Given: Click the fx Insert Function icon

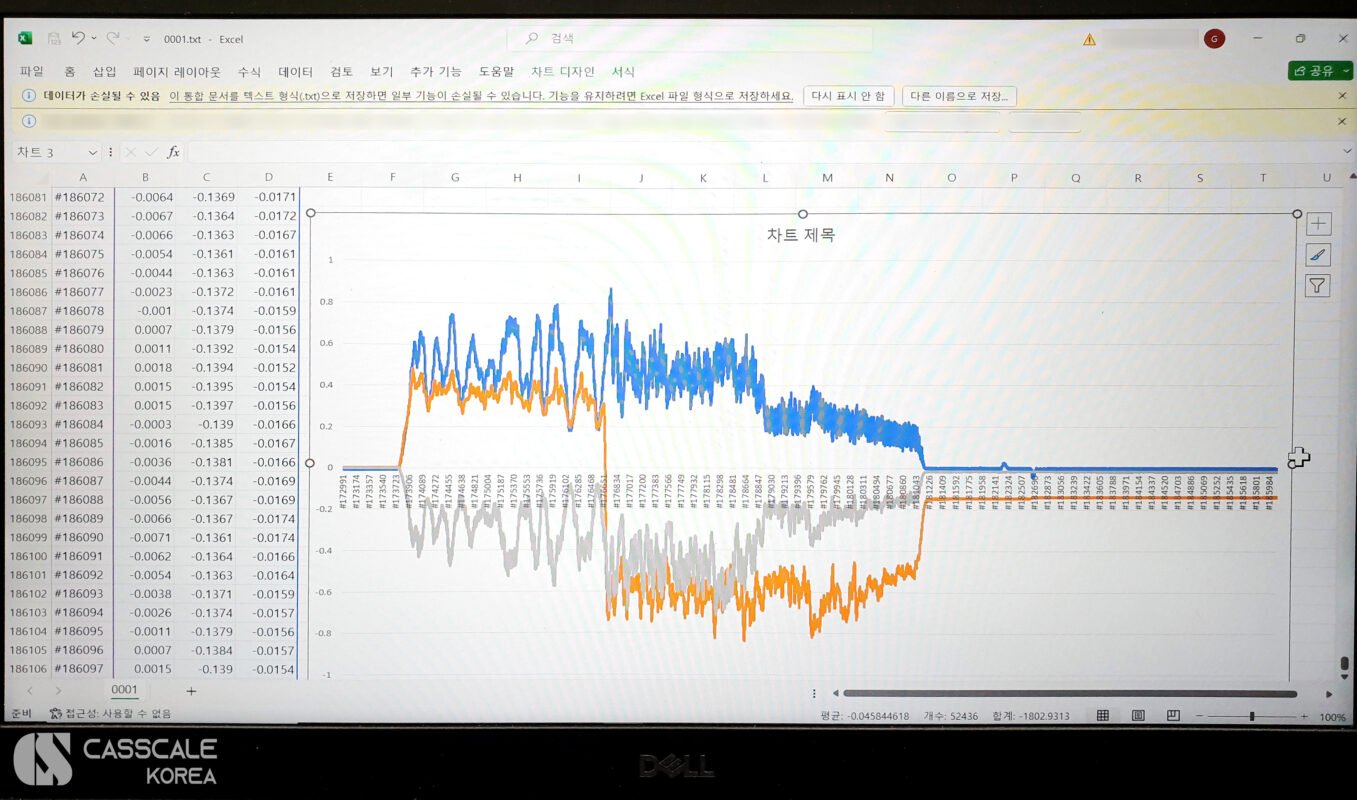Looking at the screenshot, I should [173, 152].
